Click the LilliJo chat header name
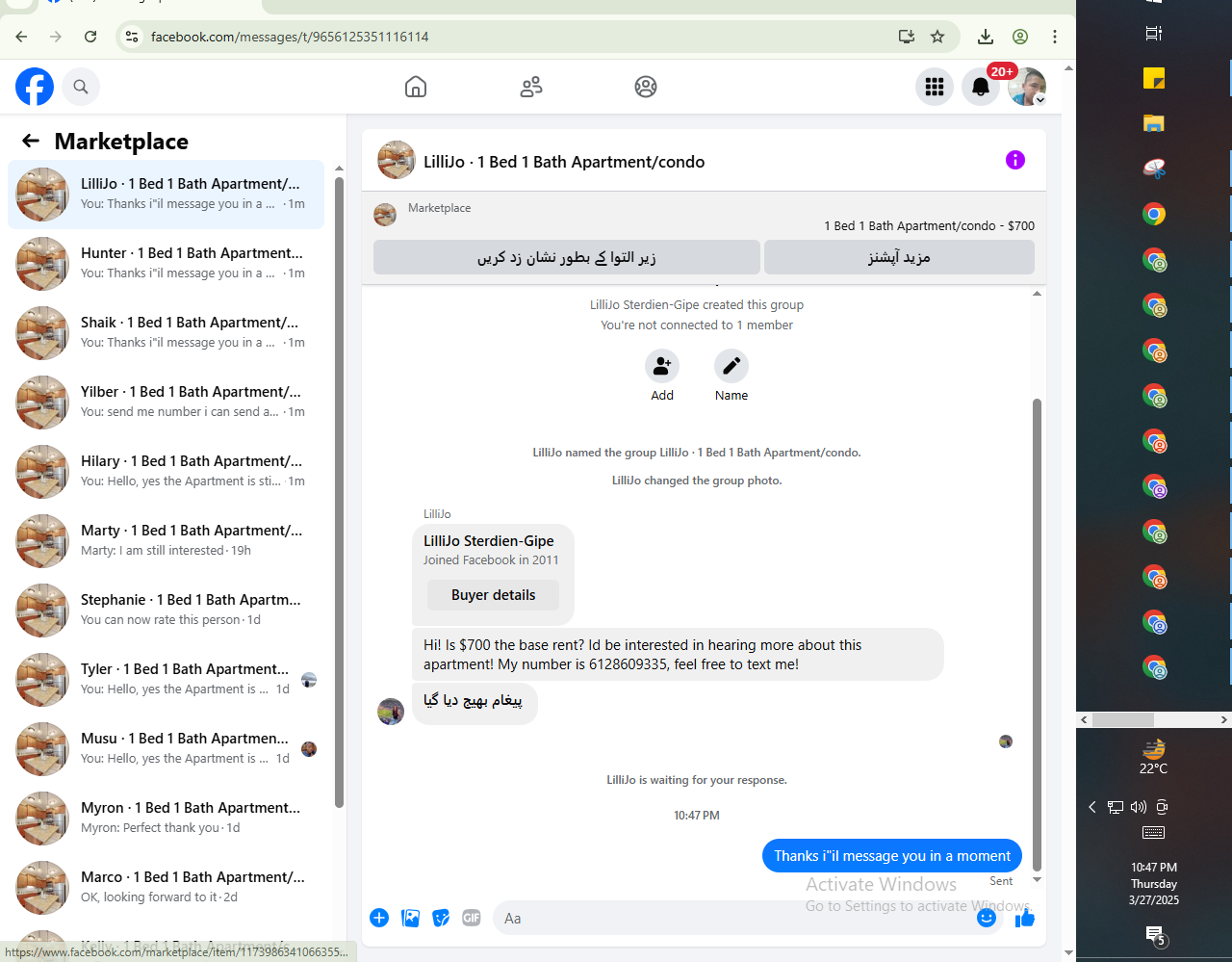The height and width of the screenshot is (962, 1232). [x=564, y=162]
